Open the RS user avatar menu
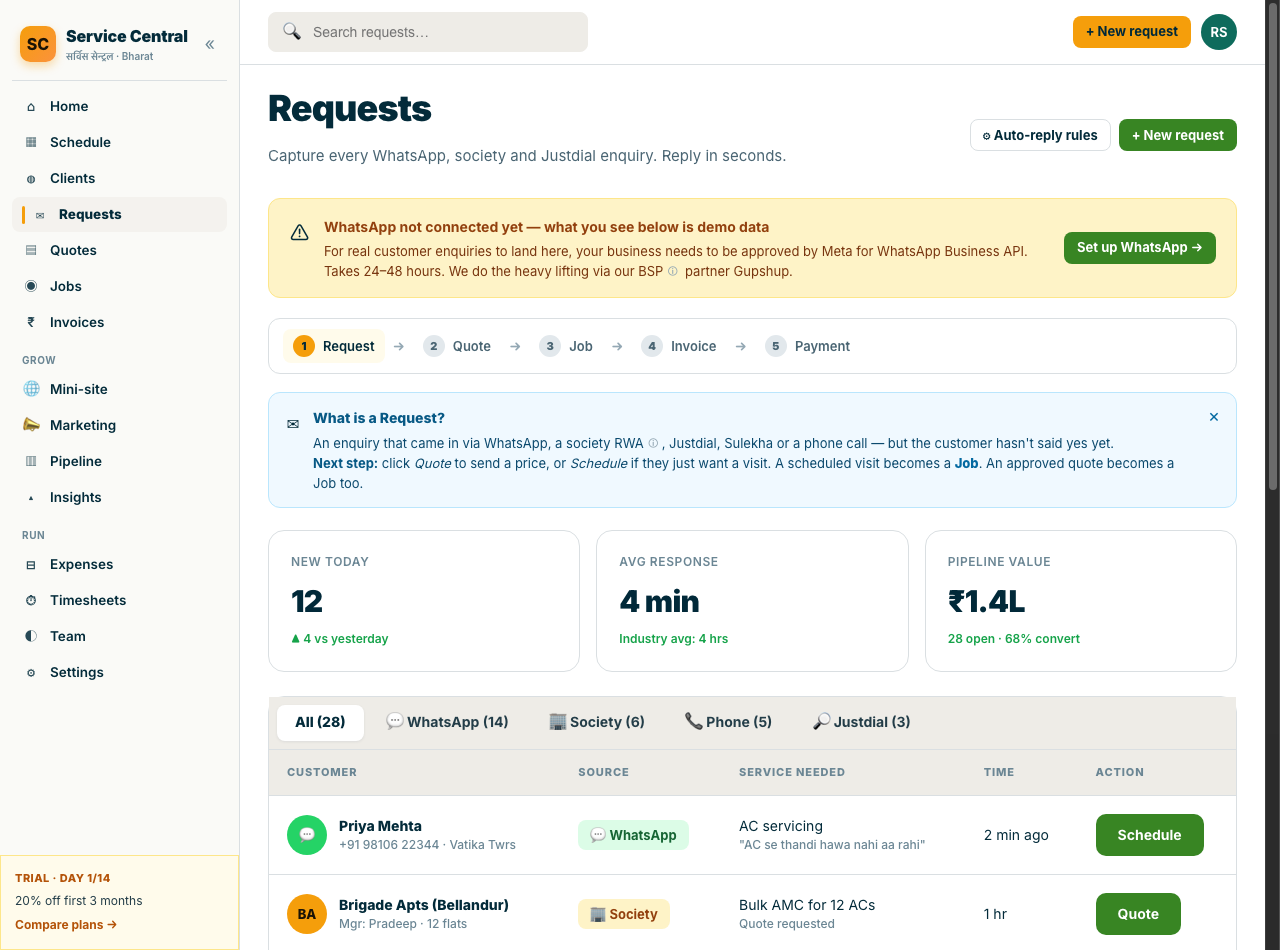The image size is (1280, 950). tap(1219, 32)
